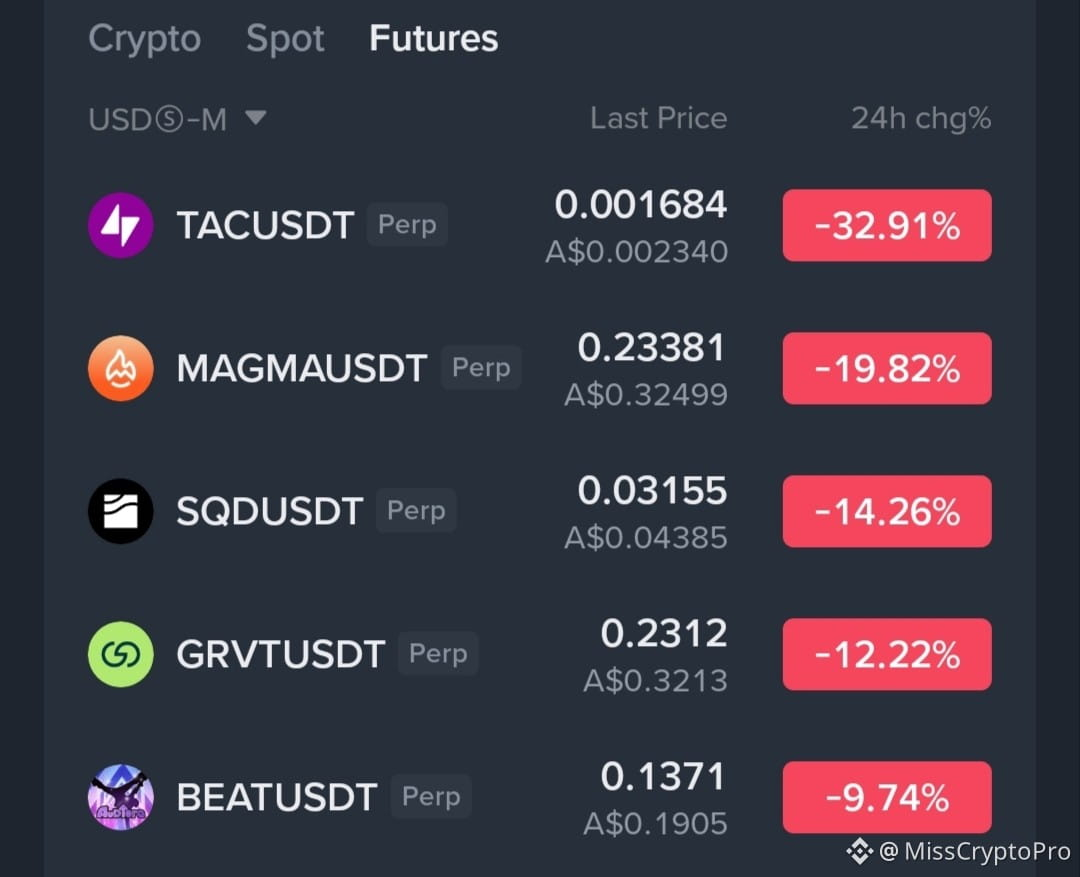Viewport: 1080px width, 877px height.
Task: Tap the GRVT green link coin icon
Action: (121, 654)
